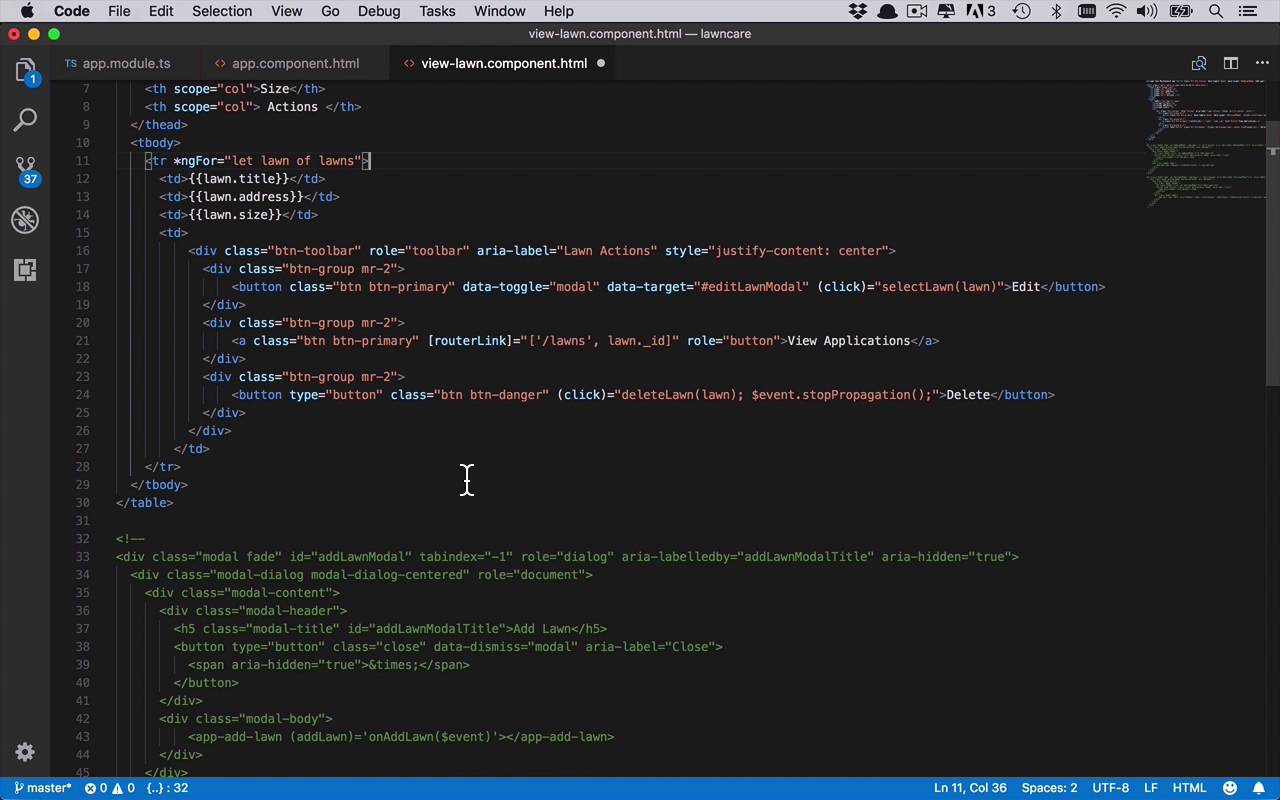Open the Window menu
This screenshot has width=1280, height=800.
tap(500, 11)
